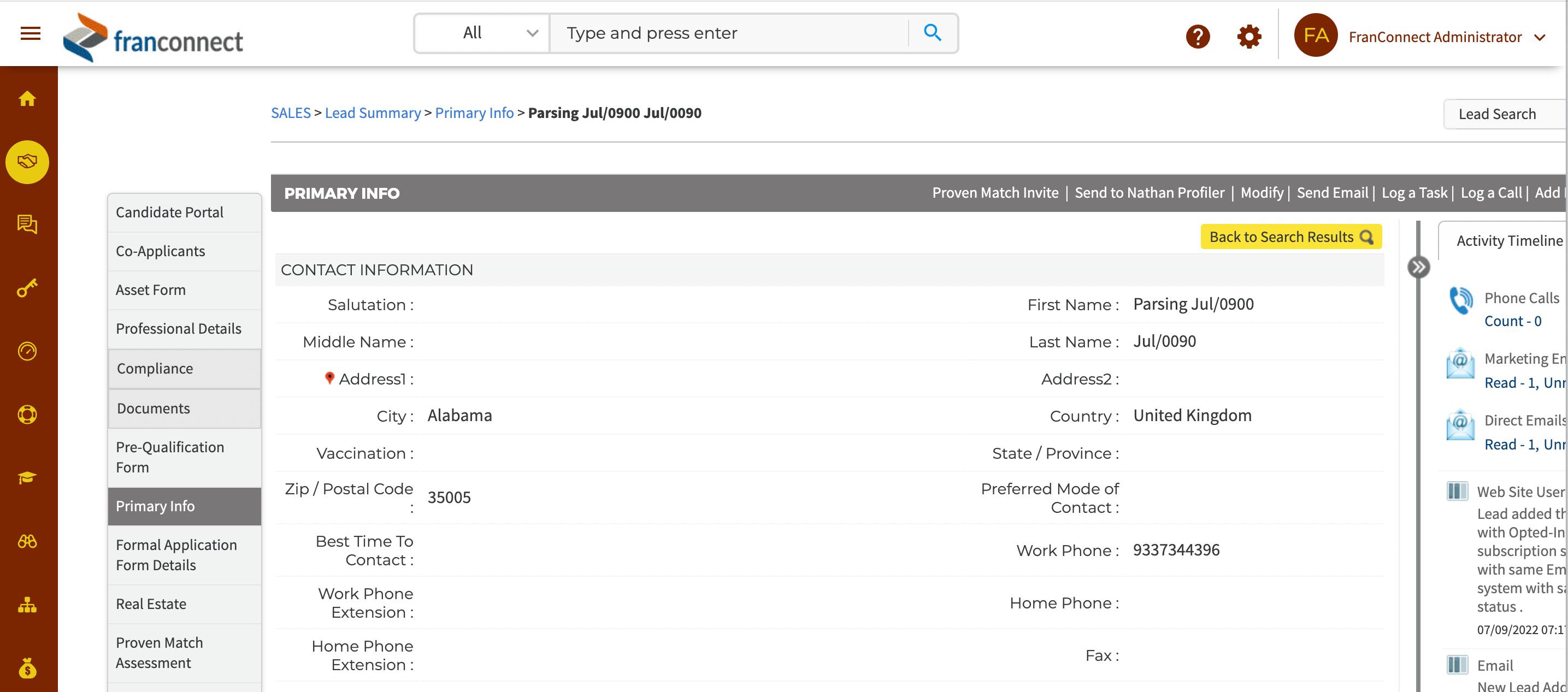Open the settings gear icon

pyautogui.click(x=1248, y=37)
